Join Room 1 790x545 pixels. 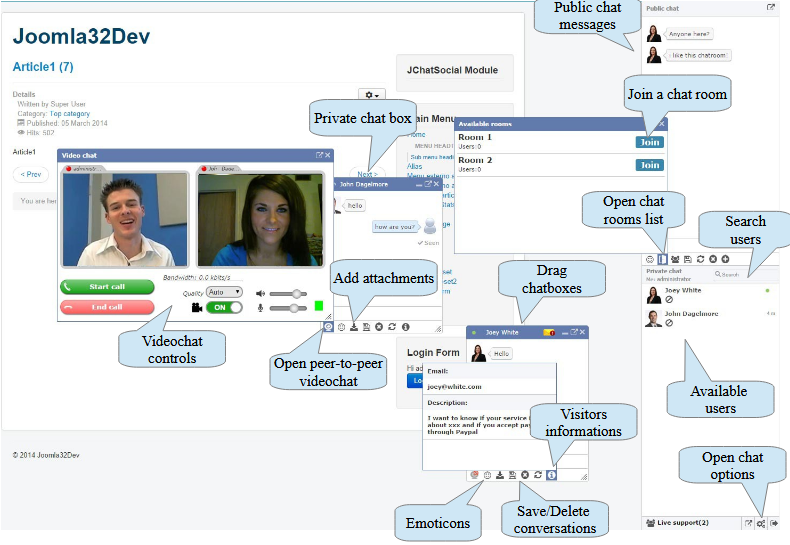coord(649,142)
